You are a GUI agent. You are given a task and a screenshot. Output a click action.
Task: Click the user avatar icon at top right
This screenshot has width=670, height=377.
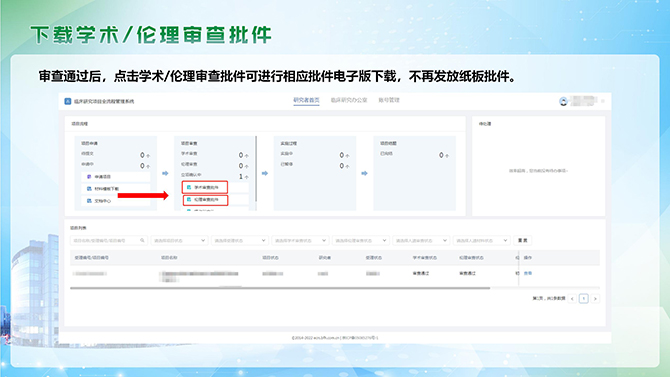(x=563, y=101)
